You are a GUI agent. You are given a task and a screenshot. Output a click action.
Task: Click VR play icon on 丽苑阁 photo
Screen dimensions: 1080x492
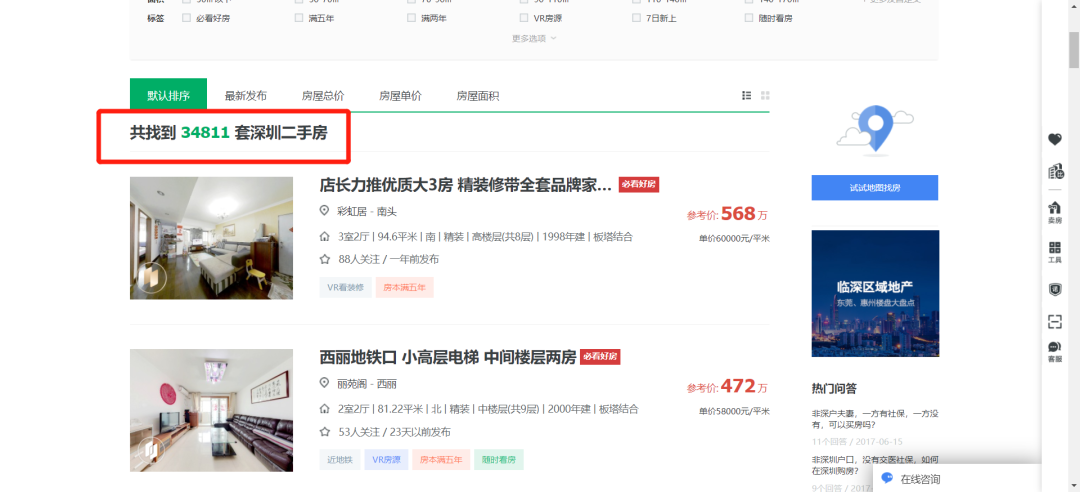point(152,450)
